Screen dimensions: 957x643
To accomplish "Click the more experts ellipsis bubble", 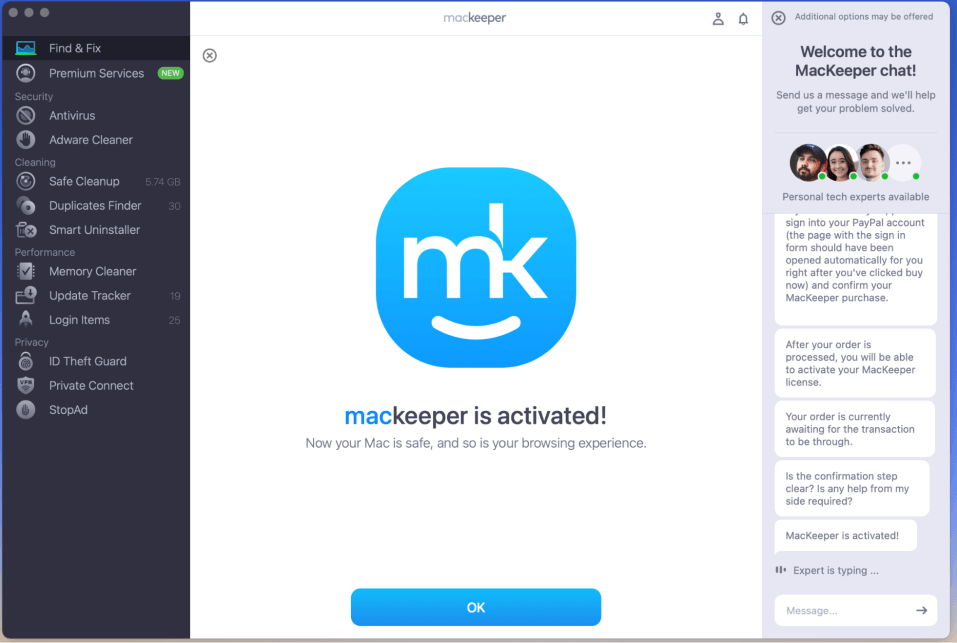I will [x=904, y=162].
